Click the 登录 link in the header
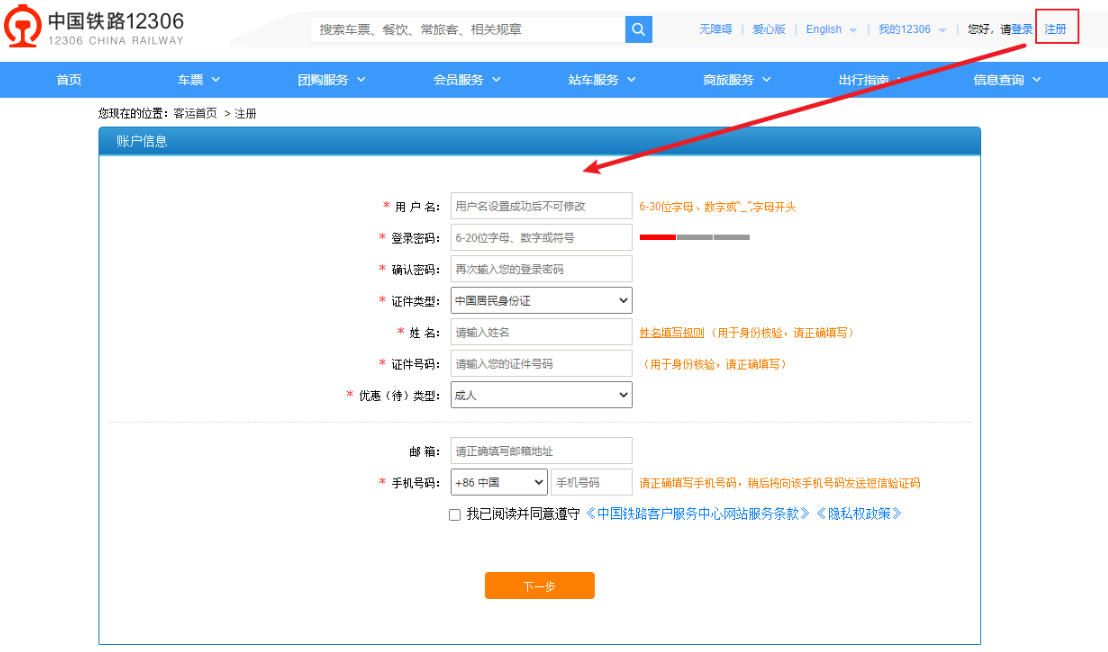 (1022, 29)
